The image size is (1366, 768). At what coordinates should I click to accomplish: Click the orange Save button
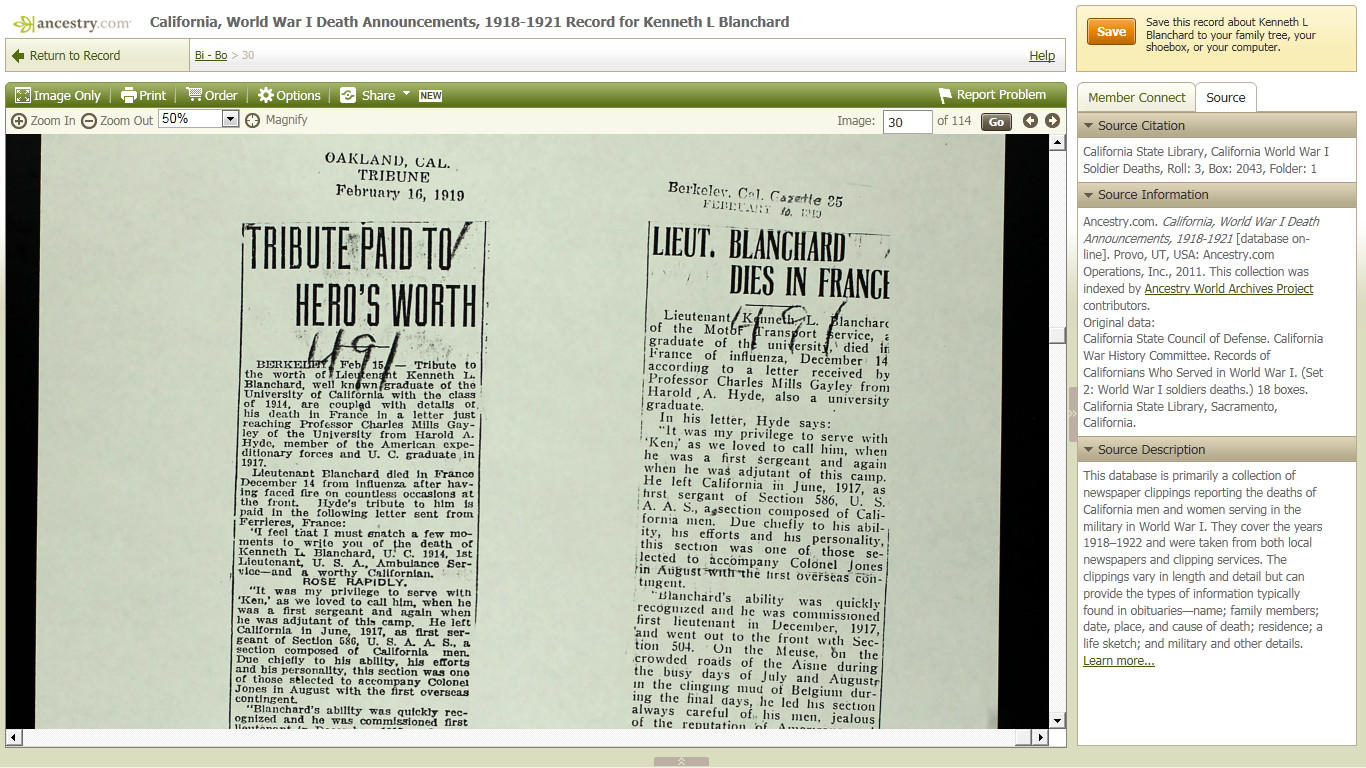click(1111, 32)
